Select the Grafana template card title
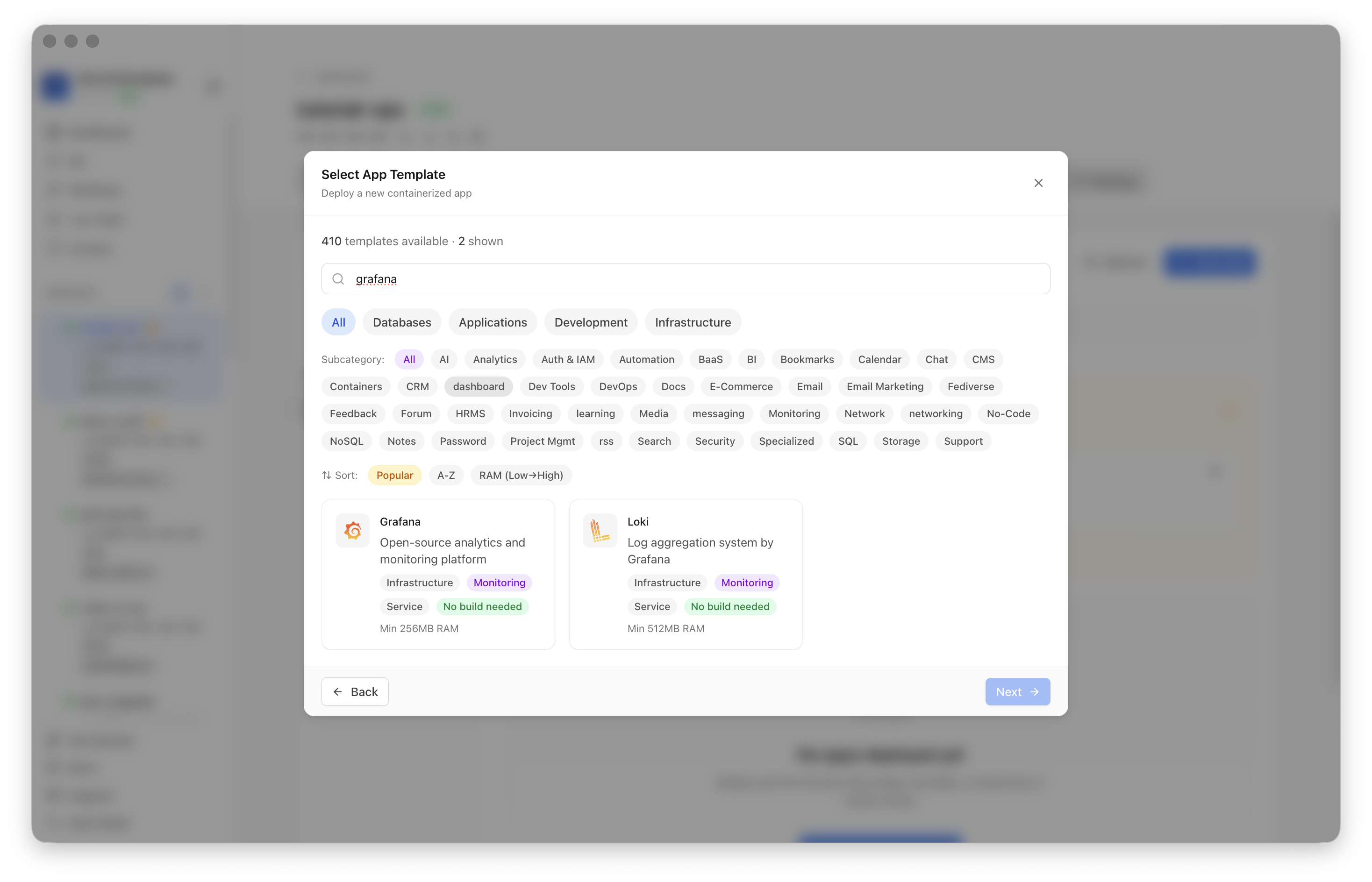Viewport: 1372px width, 882px height. (x=400, y=521)
